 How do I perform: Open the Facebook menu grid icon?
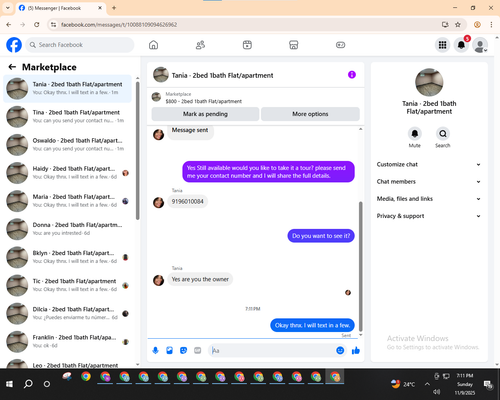point(442,45)
